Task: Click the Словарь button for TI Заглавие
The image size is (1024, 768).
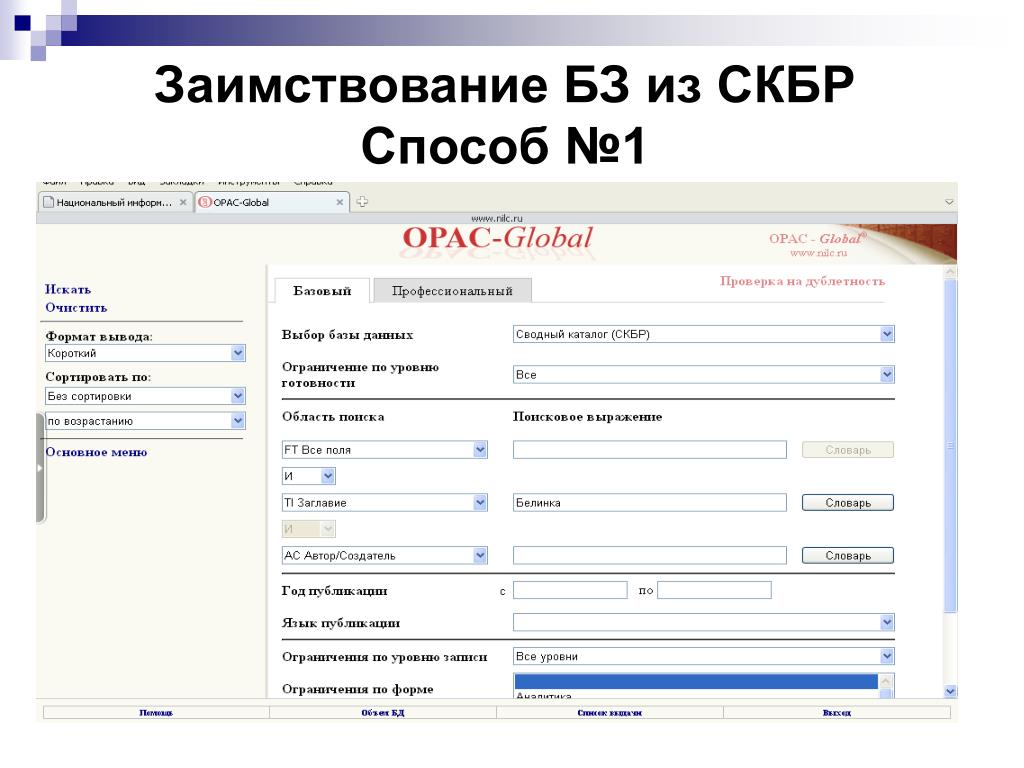Action: coord(848,503)
